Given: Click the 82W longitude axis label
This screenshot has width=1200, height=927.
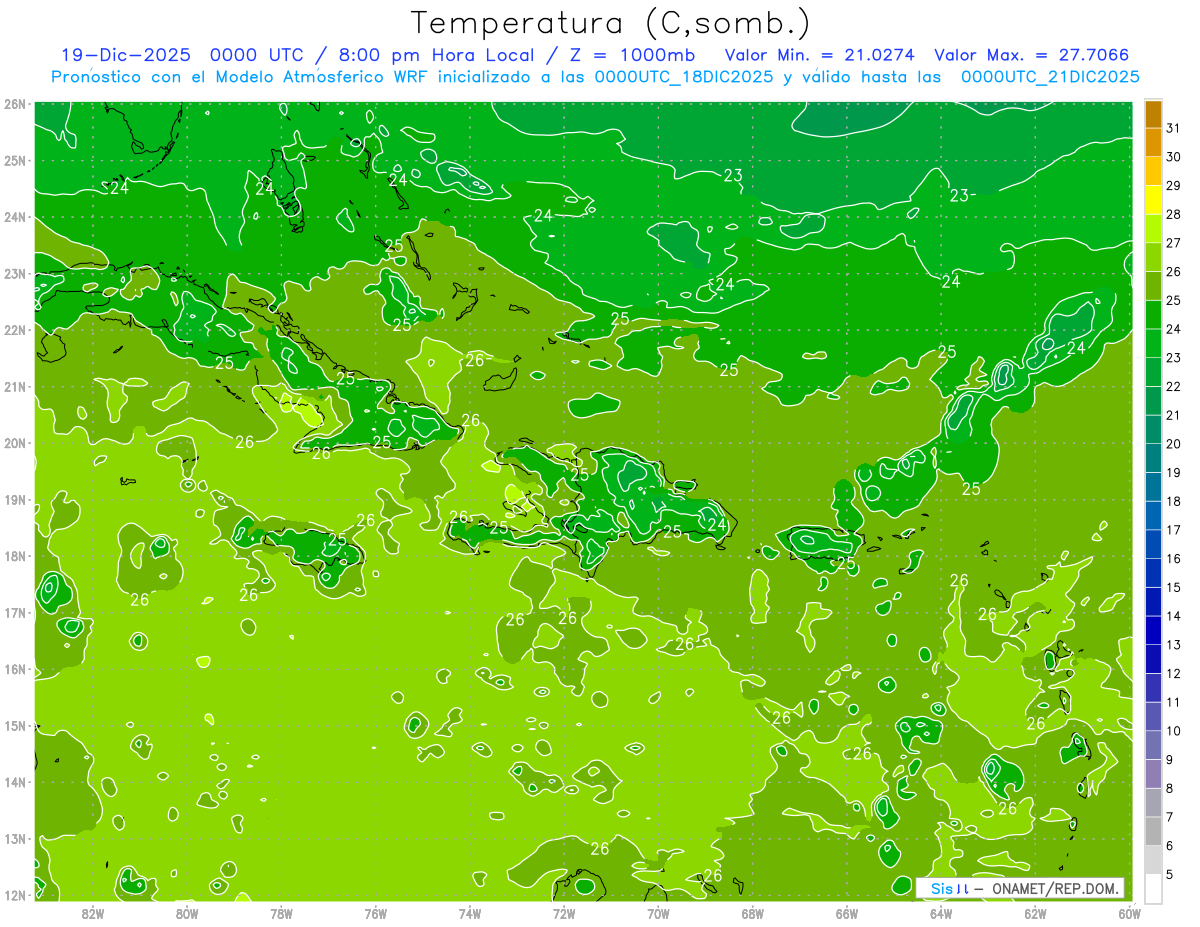Looking at the screenshot, I should 93,913.
